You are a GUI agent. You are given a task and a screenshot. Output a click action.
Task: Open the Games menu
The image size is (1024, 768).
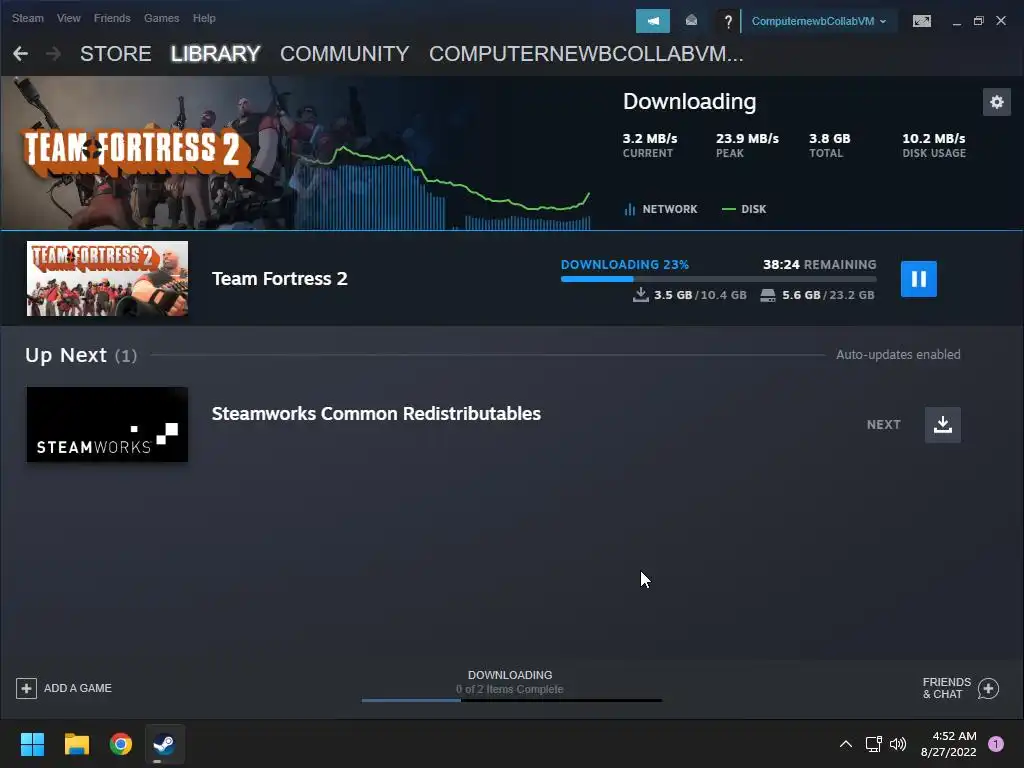pos(161,18)
